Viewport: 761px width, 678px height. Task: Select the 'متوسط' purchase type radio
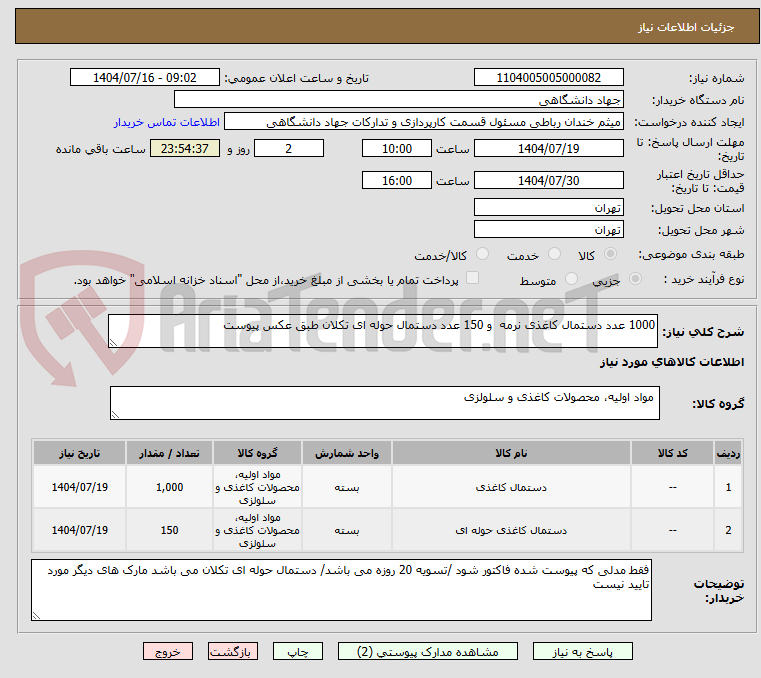tap(573, 280)
